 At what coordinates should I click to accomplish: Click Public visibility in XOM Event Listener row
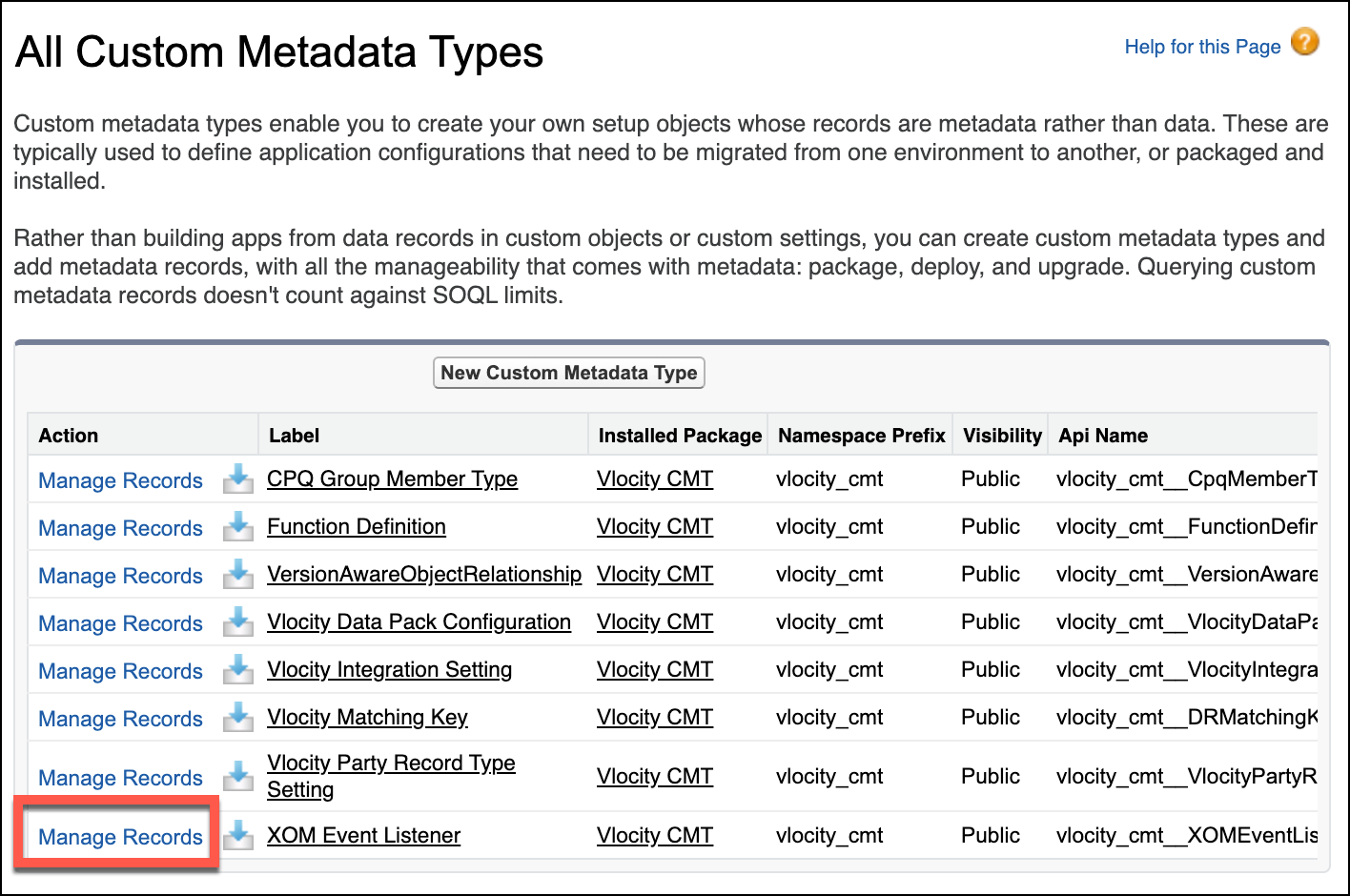click(991, 835)
